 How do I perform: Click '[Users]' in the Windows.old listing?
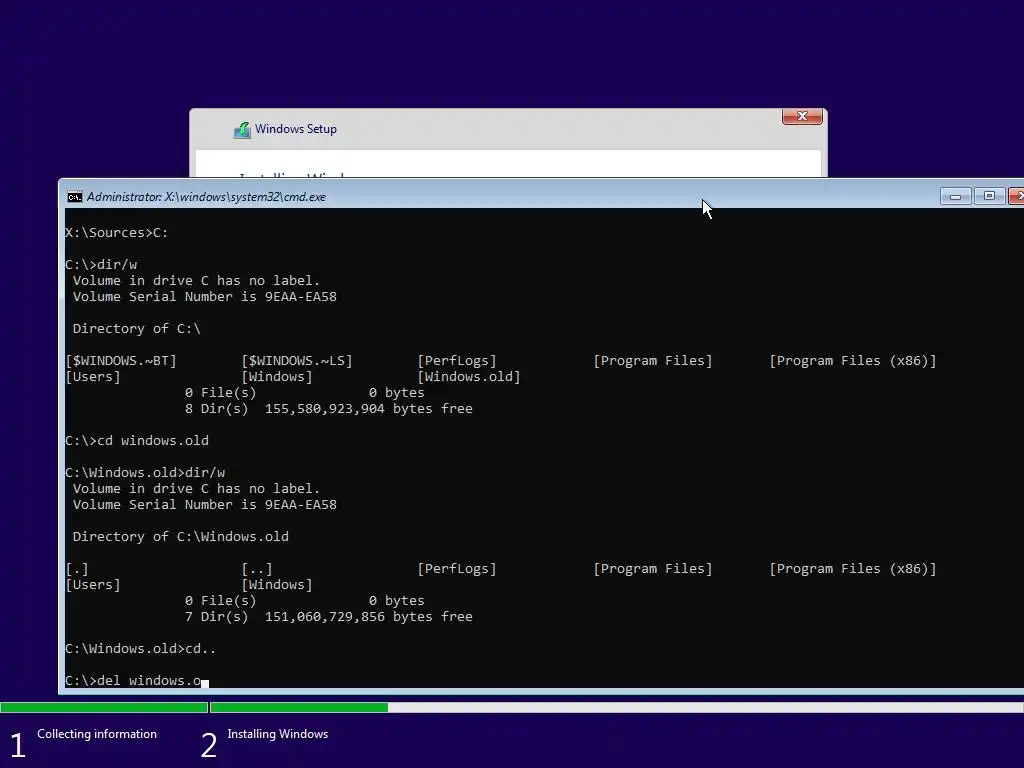(93, 584)
